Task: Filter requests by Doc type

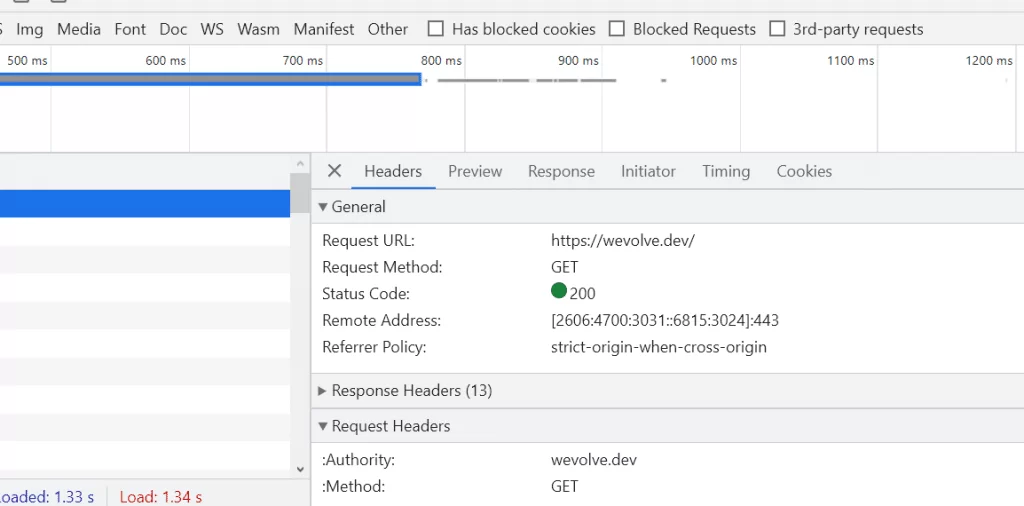Action: (x=173, y=29)
